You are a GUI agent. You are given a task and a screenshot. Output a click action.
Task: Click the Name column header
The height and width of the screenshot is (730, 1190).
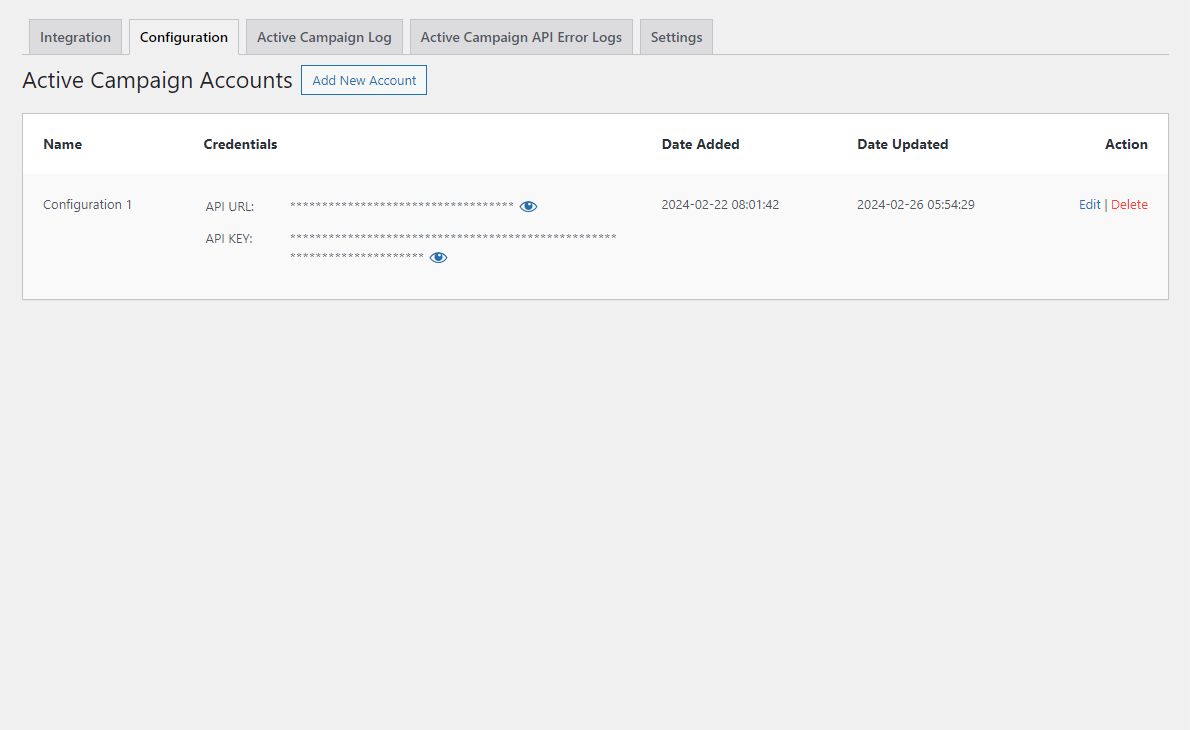(62, 144)
